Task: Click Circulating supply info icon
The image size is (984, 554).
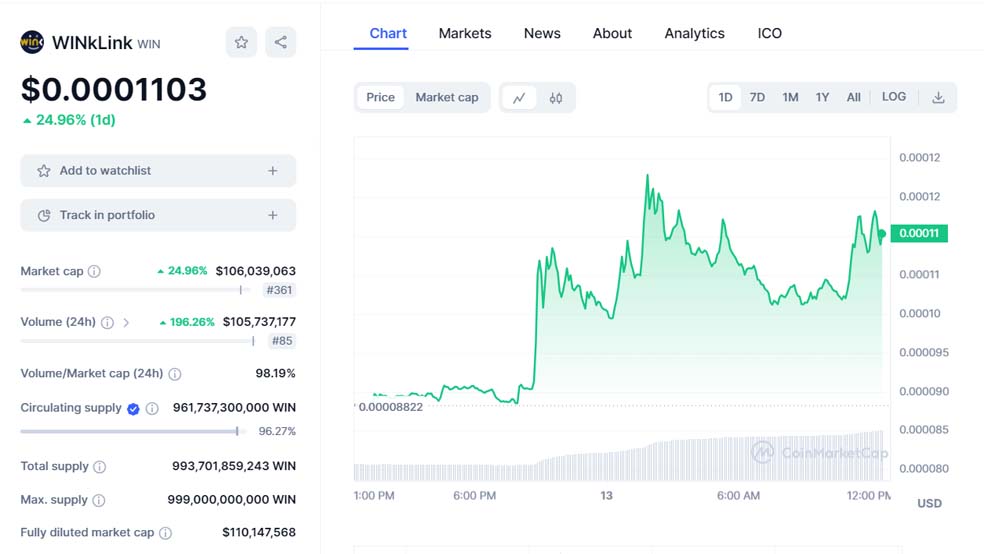Action: pyautogui.click(x=152, y=408)
